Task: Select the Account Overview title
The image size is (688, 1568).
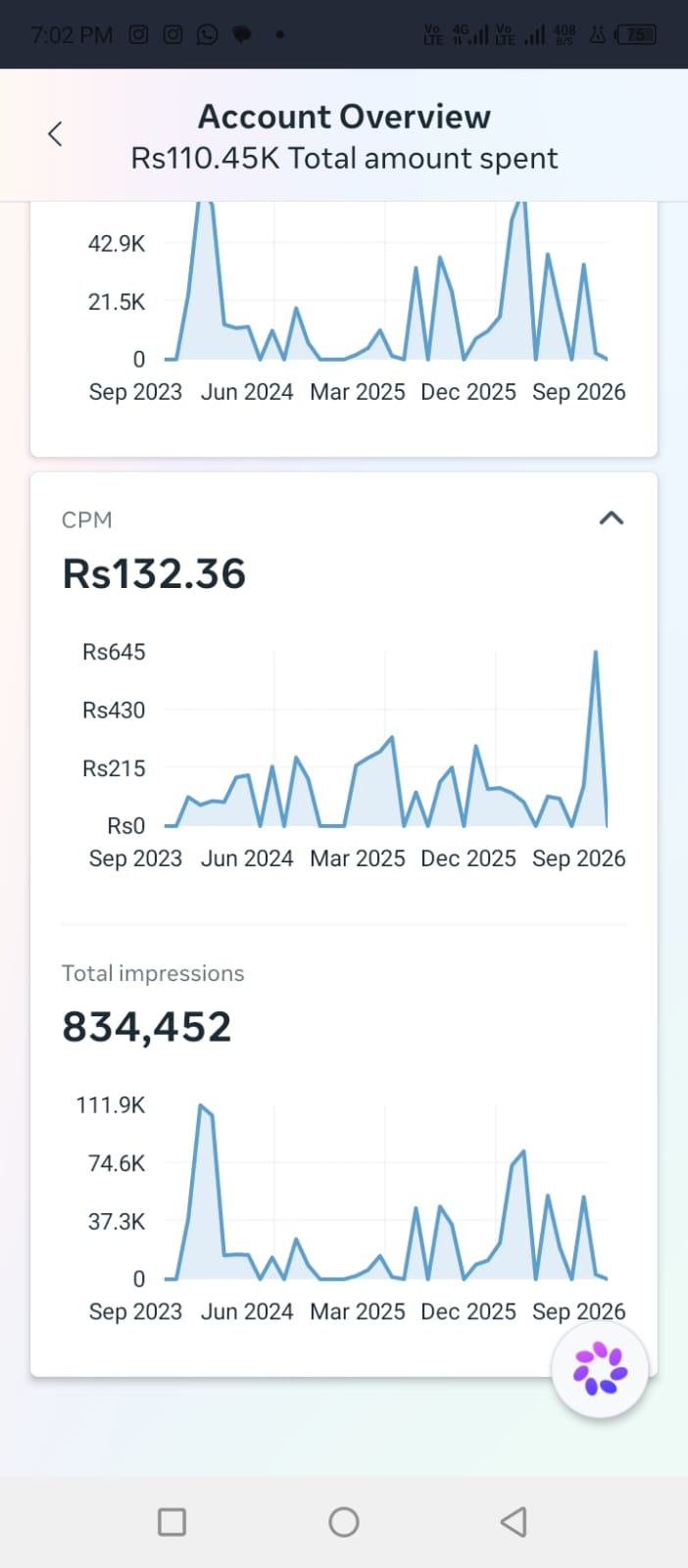Action: coord(344,117)
